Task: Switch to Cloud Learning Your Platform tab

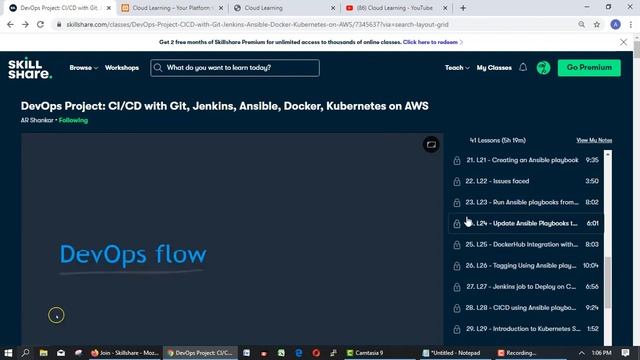Action: coord(171,8)
